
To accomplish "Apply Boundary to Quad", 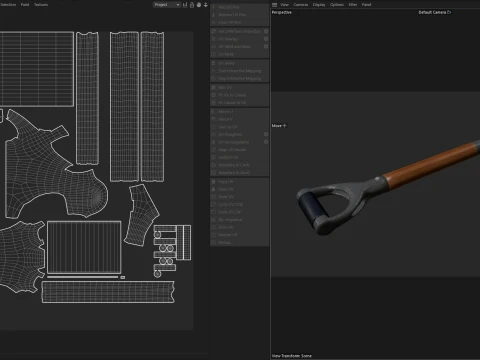I will point(240,173).
